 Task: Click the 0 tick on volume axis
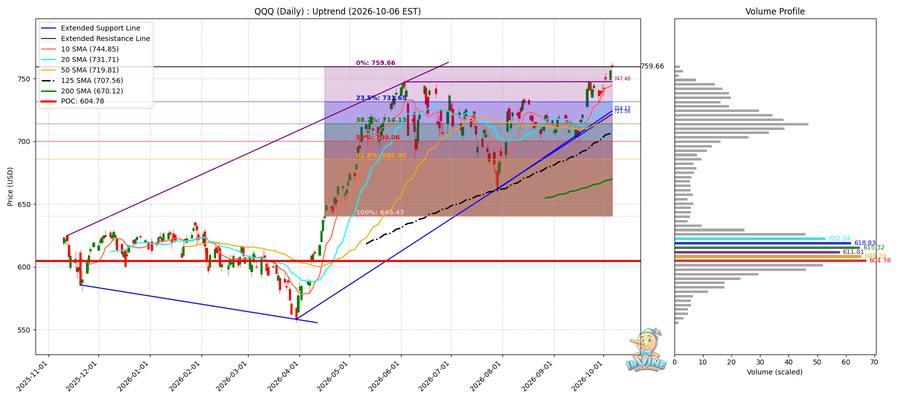click(674, 362)
